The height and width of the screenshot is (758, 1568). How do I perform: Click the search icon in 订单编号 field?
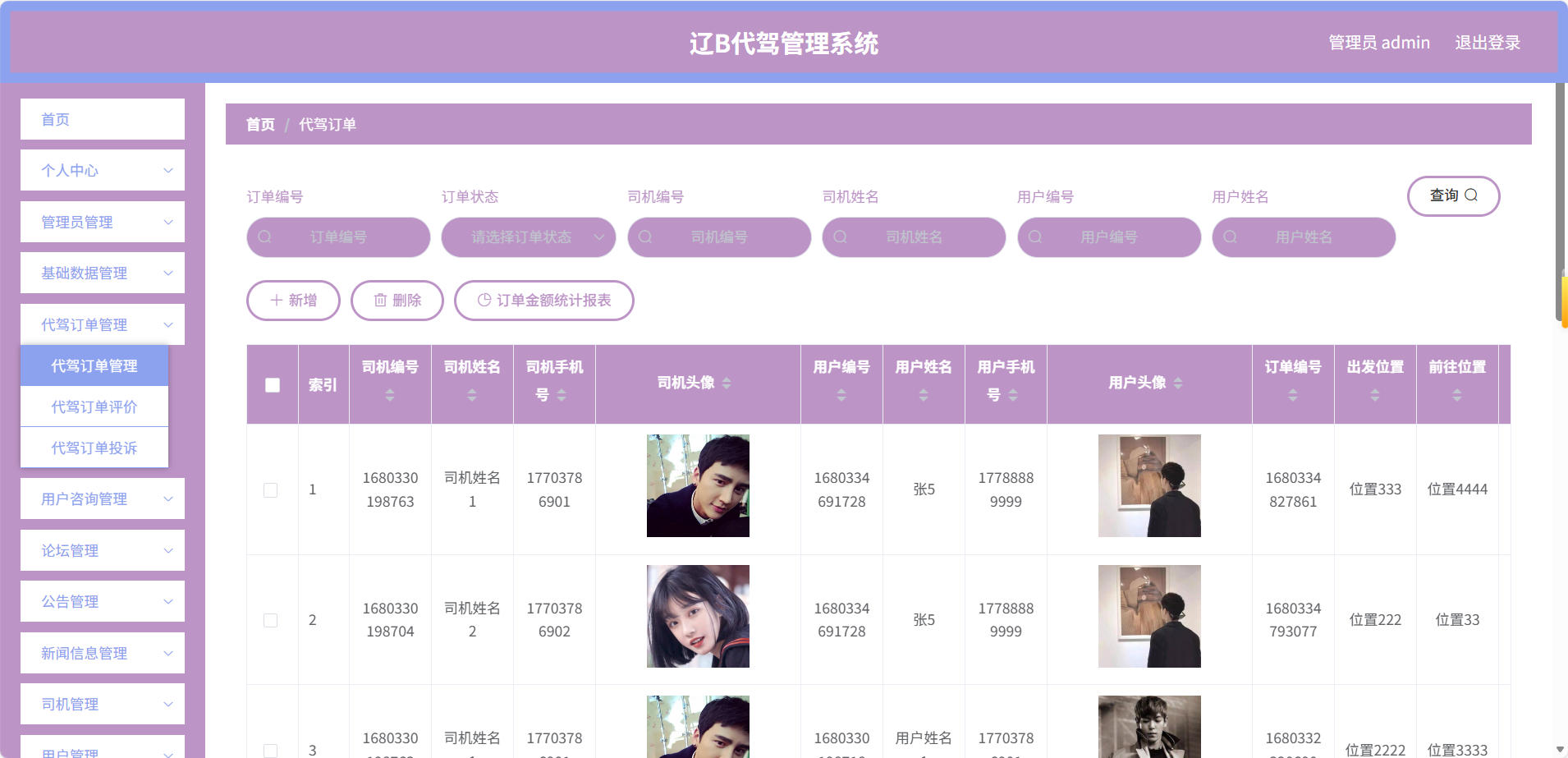pos(264,237)
